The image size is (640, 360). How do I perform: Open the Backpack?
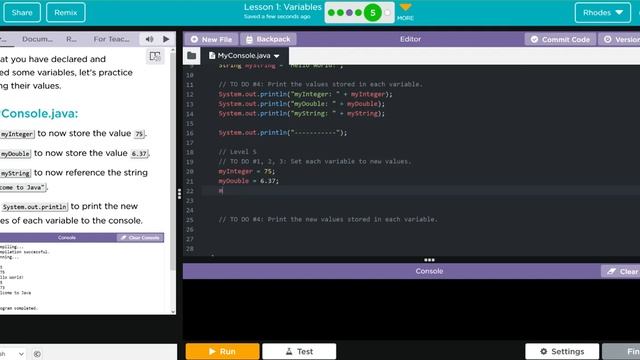click(268, 39)
